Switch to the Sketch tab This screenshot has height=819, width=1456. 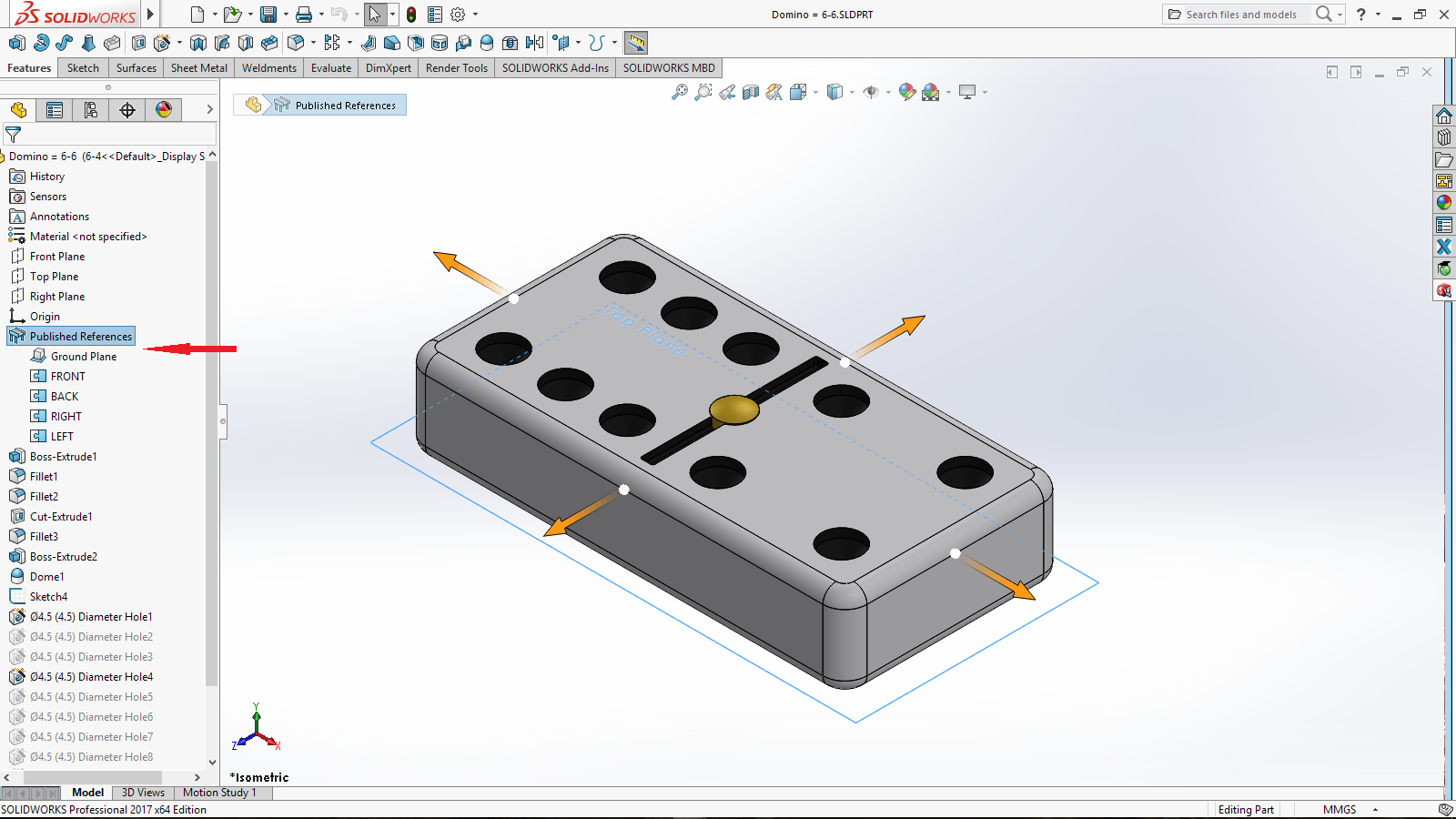click(83, 68)
